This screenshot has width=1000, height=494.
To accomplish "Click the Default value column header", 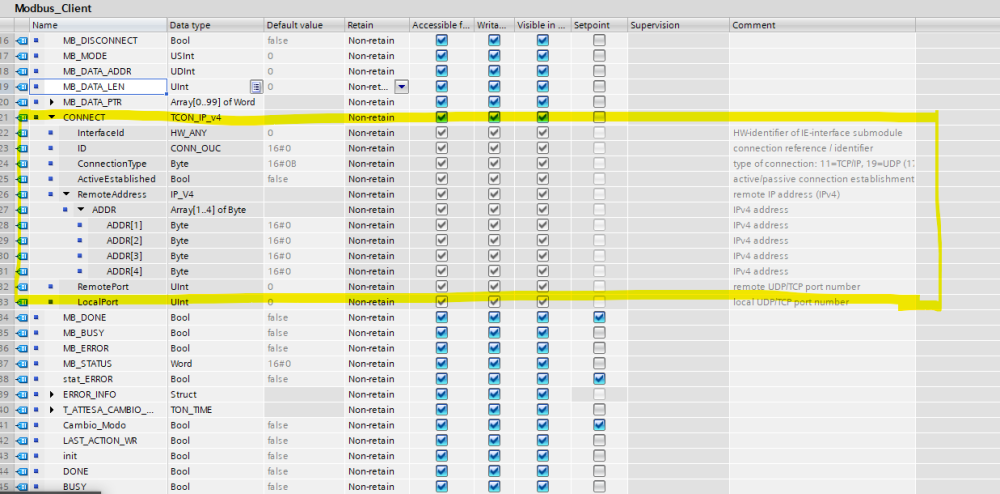I will pos(294,24).
